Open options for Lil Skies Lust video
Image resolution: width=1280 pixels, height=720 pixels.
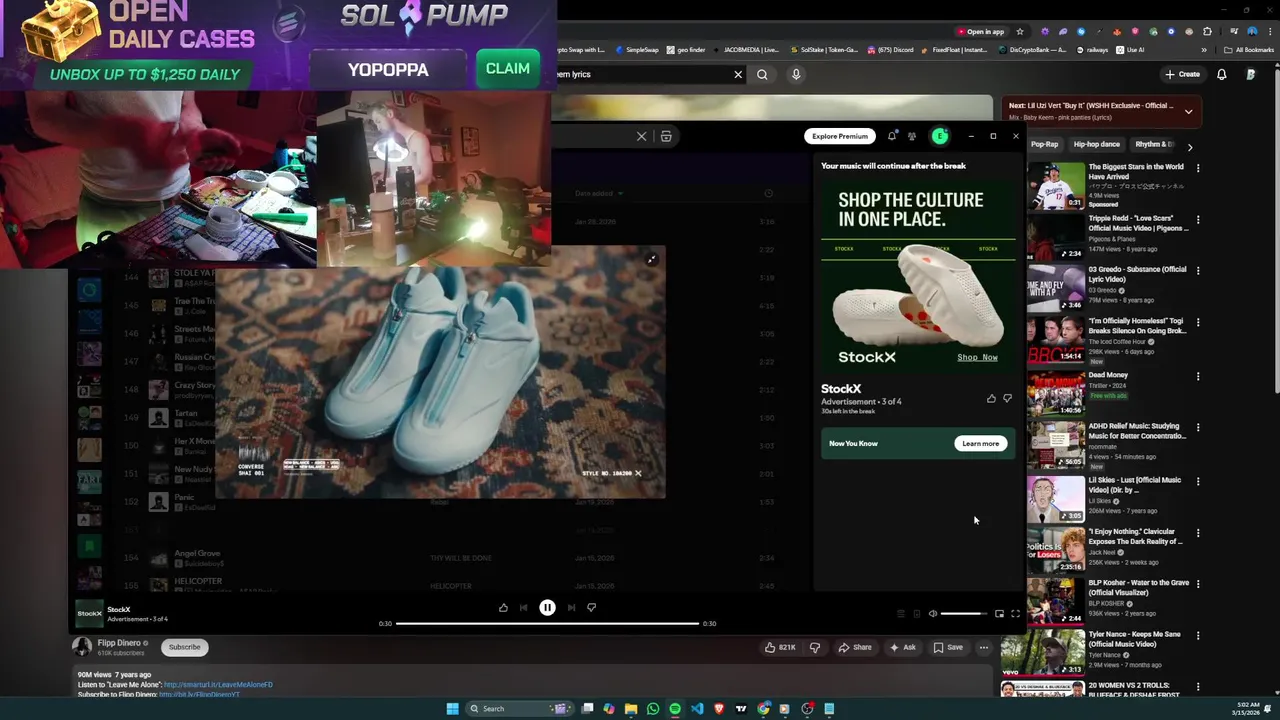coord(1198,481)
